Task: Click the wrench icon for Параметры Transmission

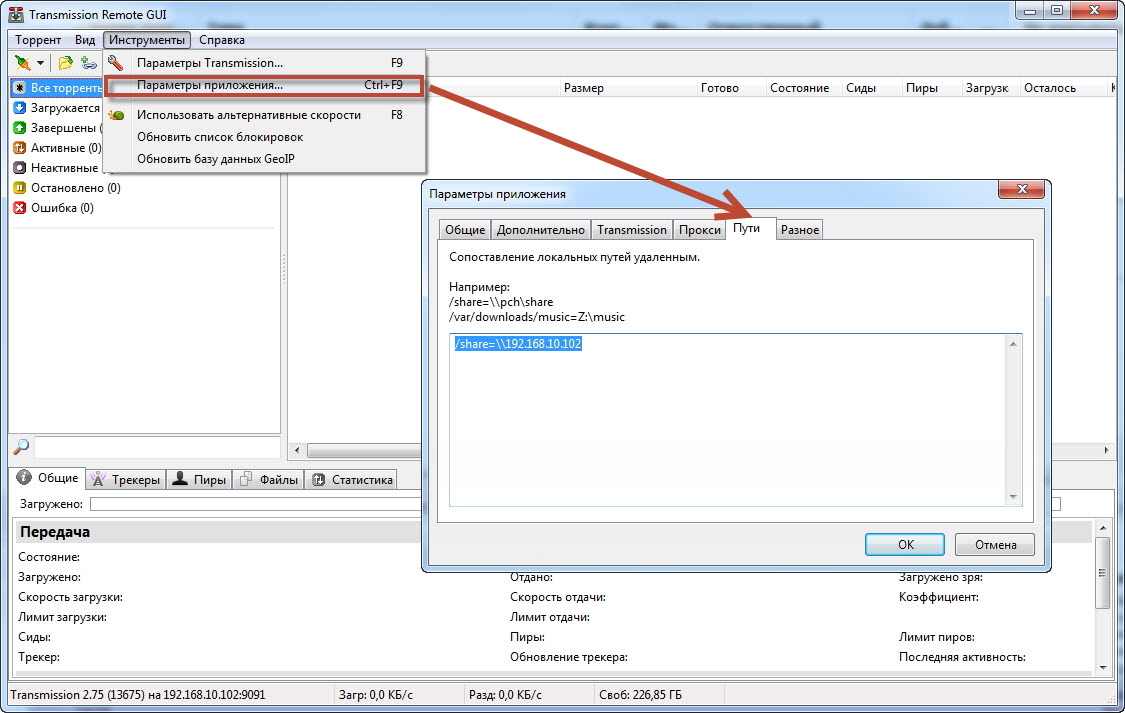Action: (x=116, y=63)
